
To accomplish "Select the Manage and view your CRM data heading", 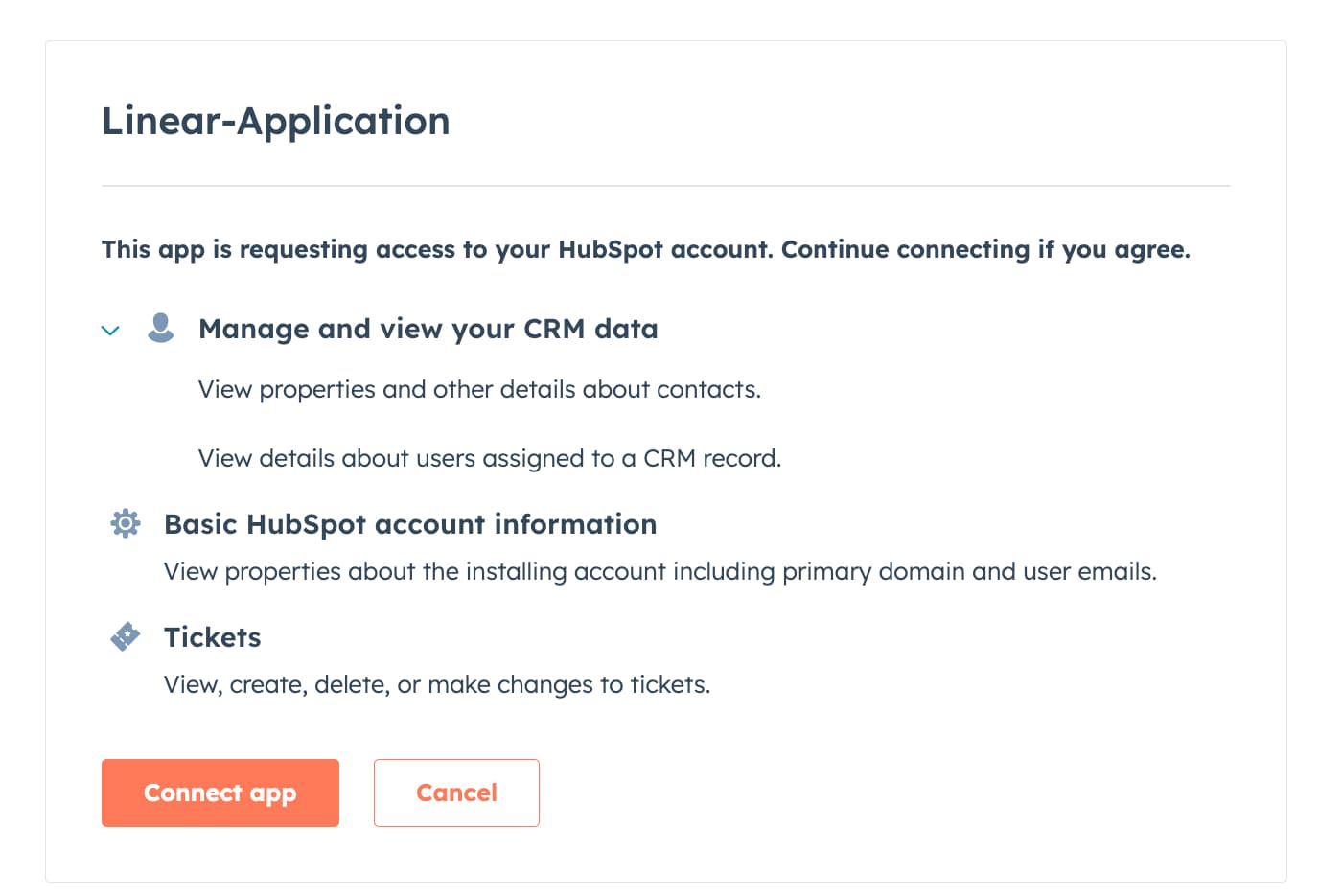I will click(x=428, y=329).
